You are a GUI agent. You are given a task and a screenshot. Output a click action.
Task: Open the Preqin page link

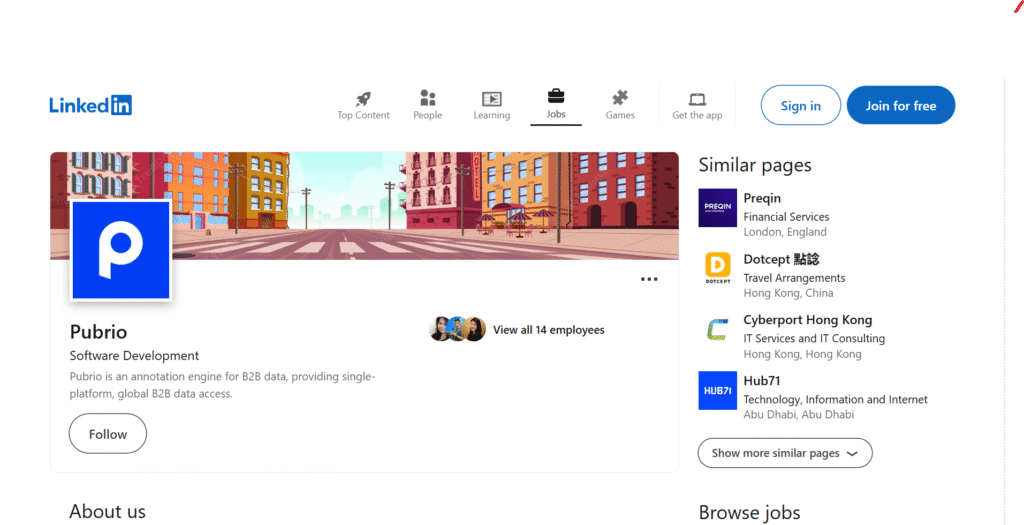(x=761, y=198)
